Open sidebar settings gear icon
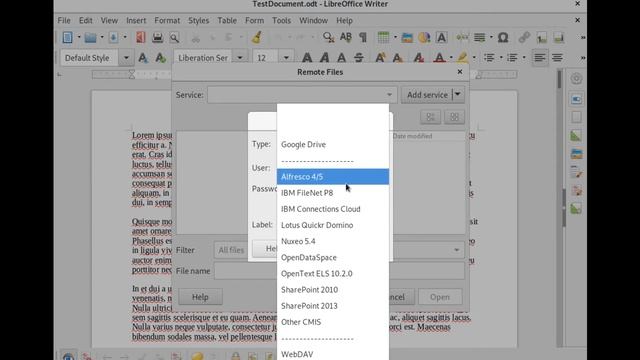Viewport: 640px width, 360px height. (576, 78)
